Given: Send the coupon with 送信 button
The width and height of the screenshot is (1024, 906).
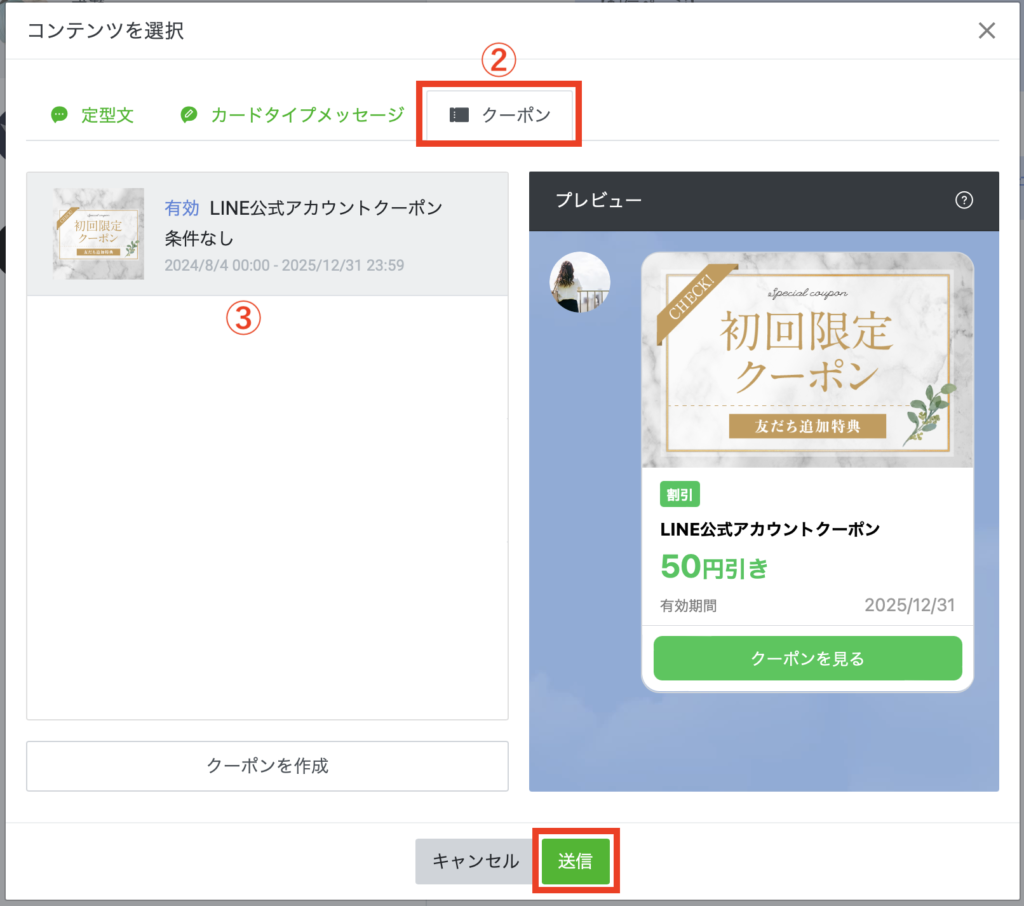Looking at the screenshot, I should tap(575, 861).
